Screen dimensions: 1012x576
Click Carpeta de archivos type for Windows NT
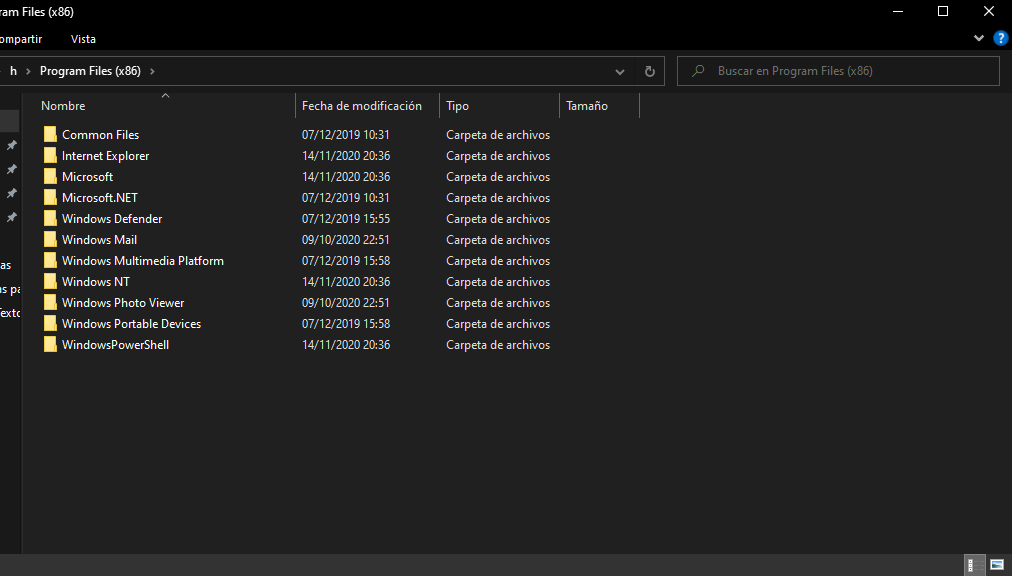tap(498, 282)
